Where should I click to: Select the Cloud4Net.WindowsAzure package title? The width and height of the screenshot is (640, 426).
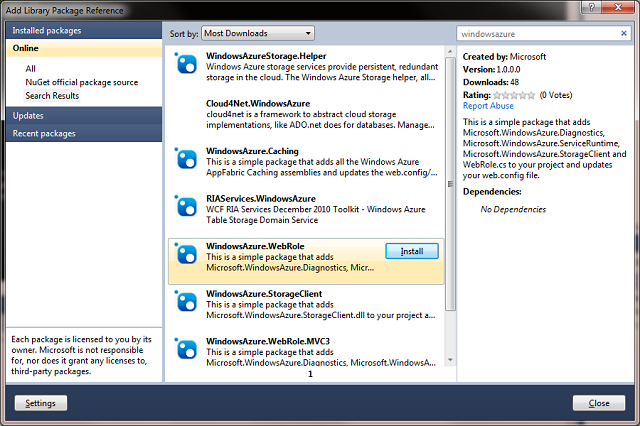[258, 103]
